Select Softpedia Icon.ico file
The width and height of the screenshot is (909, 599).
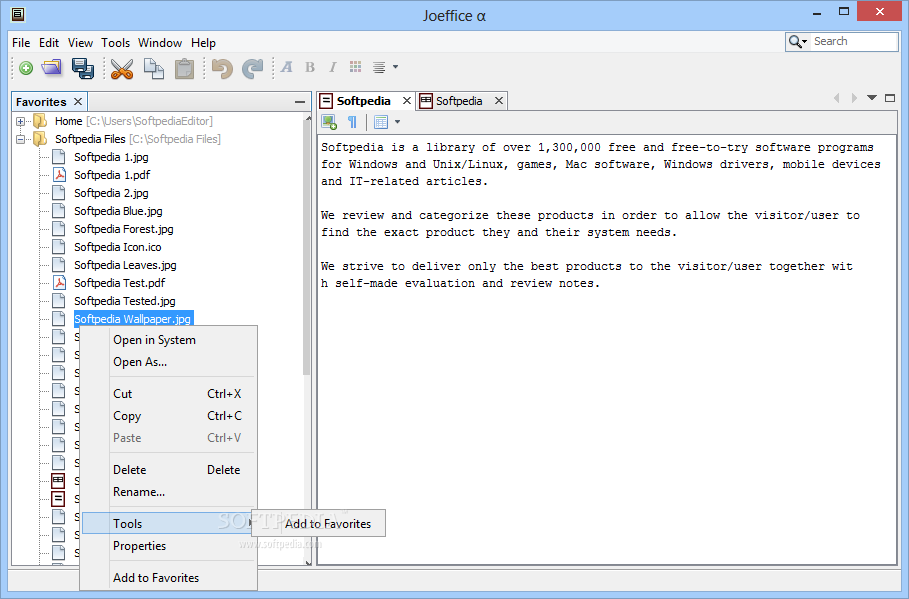[118, 247]
